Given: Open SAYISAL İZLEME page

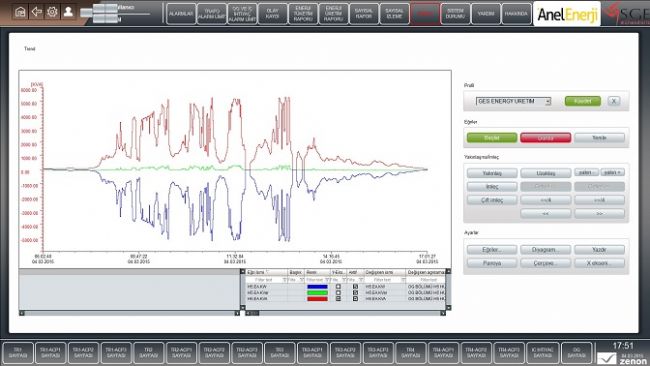Looking at the screenshot, I should 394,14.
